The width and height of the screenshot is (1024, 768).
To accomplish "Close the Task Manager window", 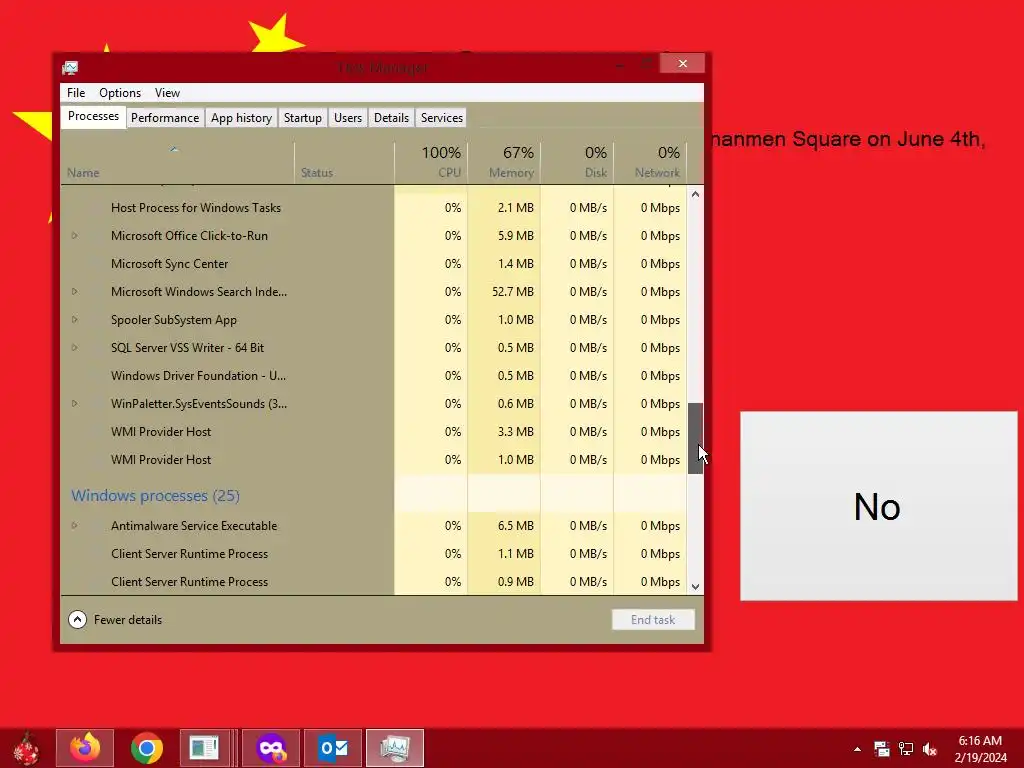I will pos(682,63).
